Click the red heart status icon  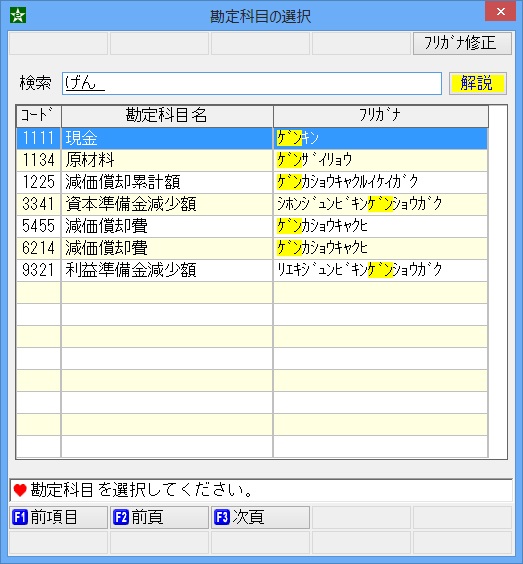pos(20,490)
